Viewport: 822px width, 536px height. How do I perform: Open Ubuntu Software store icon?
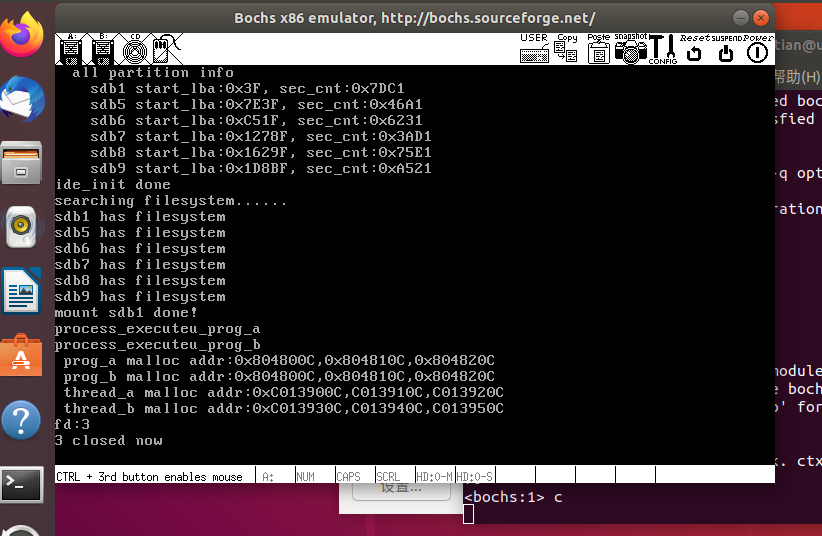click(21, 357)
